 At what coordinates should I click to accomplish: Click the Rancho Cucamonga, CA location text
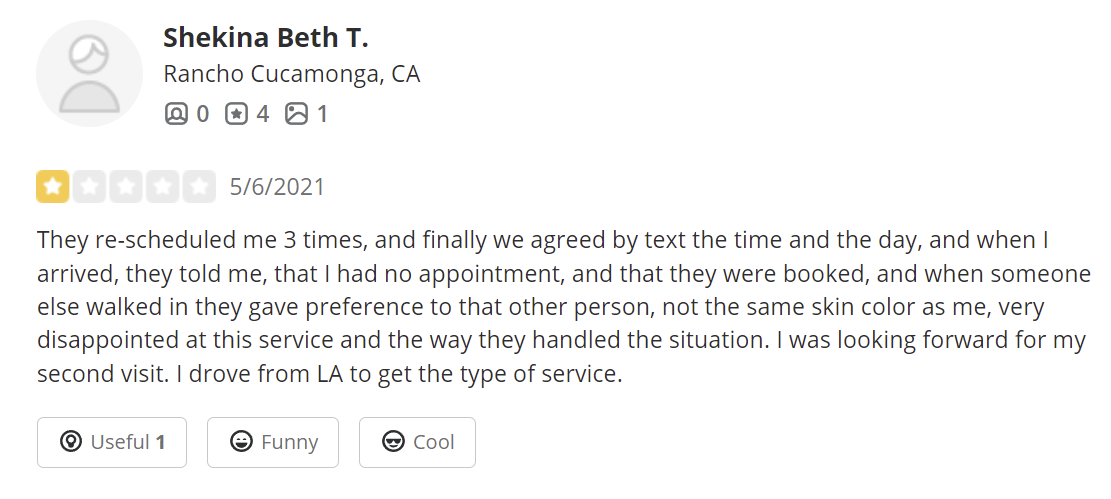coord(291,74)
